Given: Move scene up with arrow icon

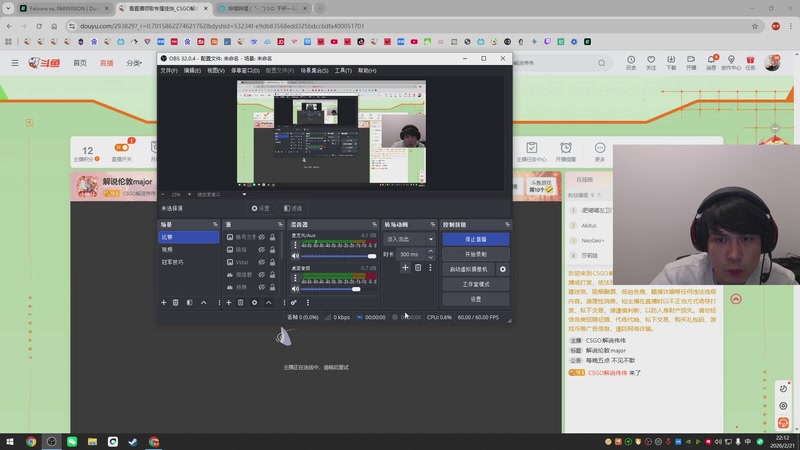Looking at the screenshot, I should coord(204,303).
